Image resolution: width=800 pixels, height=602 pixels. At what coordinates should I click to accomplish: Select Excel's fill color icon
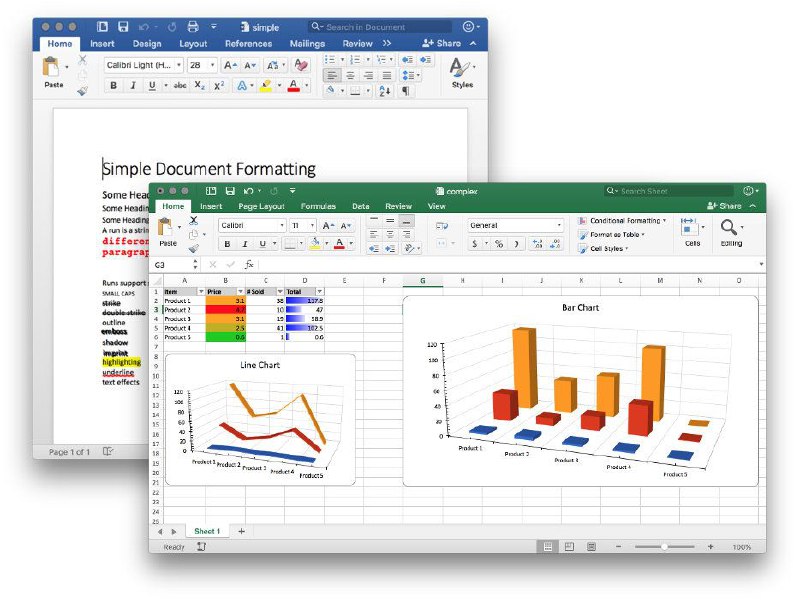point(316,244)
